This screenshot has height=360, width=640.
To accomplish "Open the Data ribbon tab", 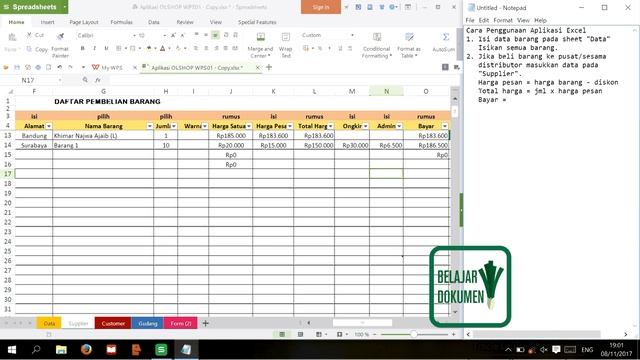I will point(154,22).
